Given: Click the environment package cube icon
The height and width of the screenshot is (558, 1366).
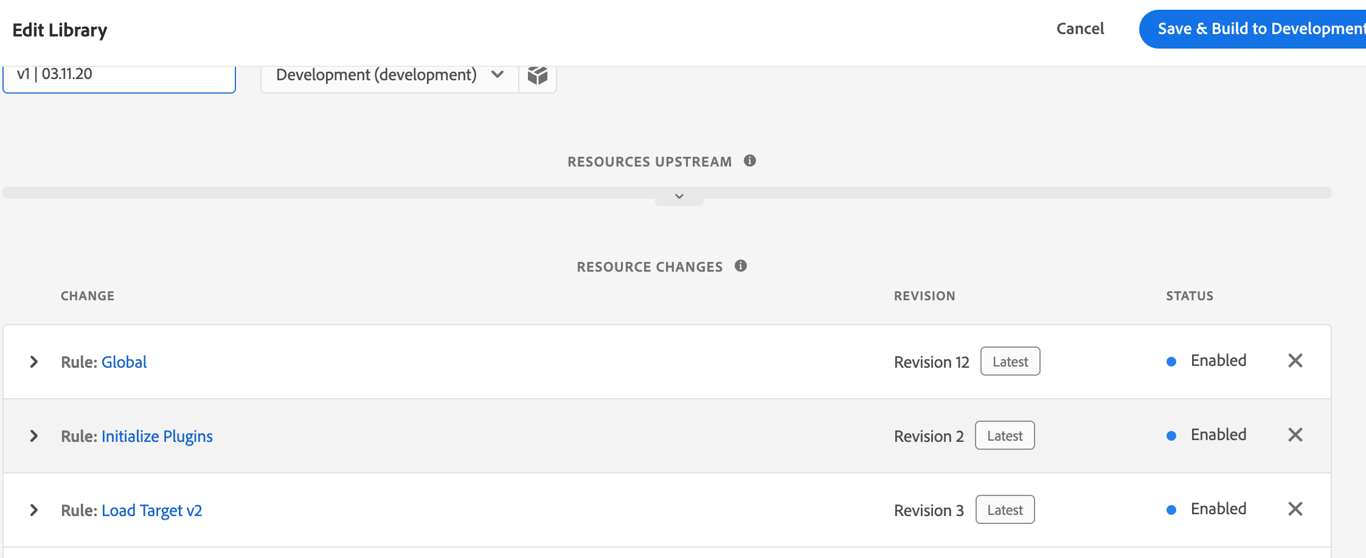Looking at the screenshot, I should click(538, 75).
